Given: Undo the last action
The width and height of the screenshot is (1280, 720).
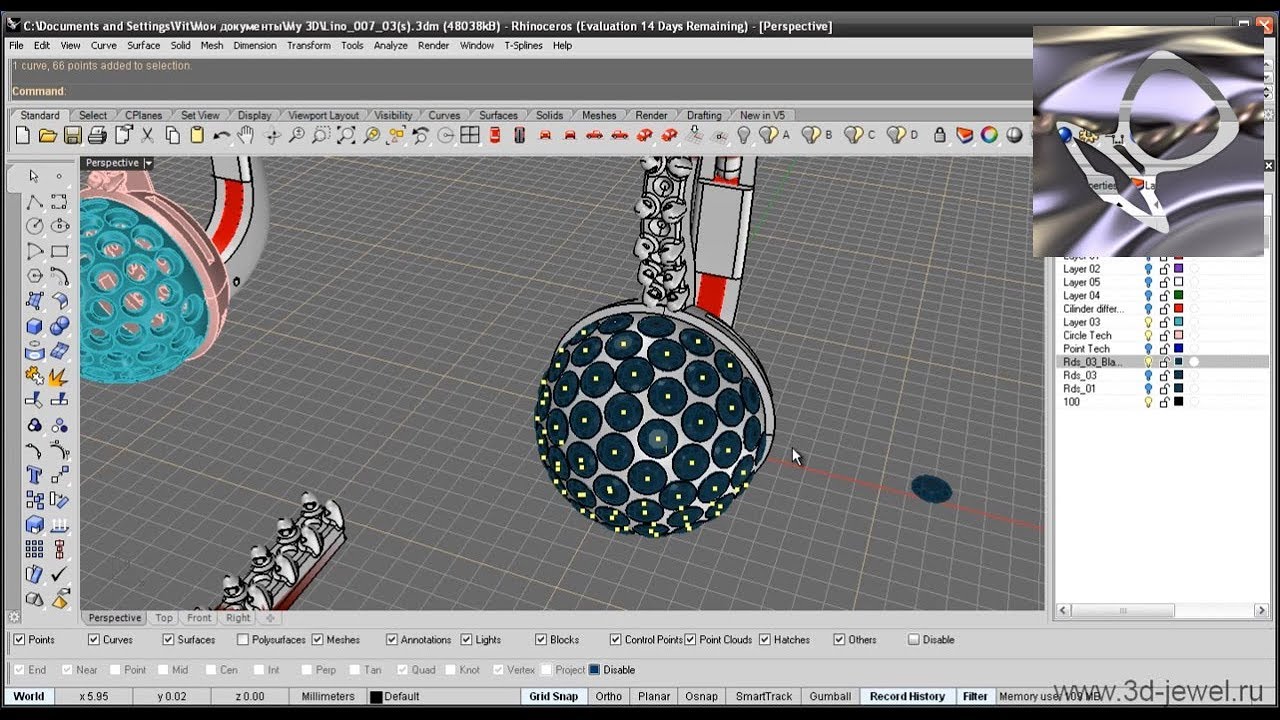Looking at the screenshot, I should click(x=222, y=135).
